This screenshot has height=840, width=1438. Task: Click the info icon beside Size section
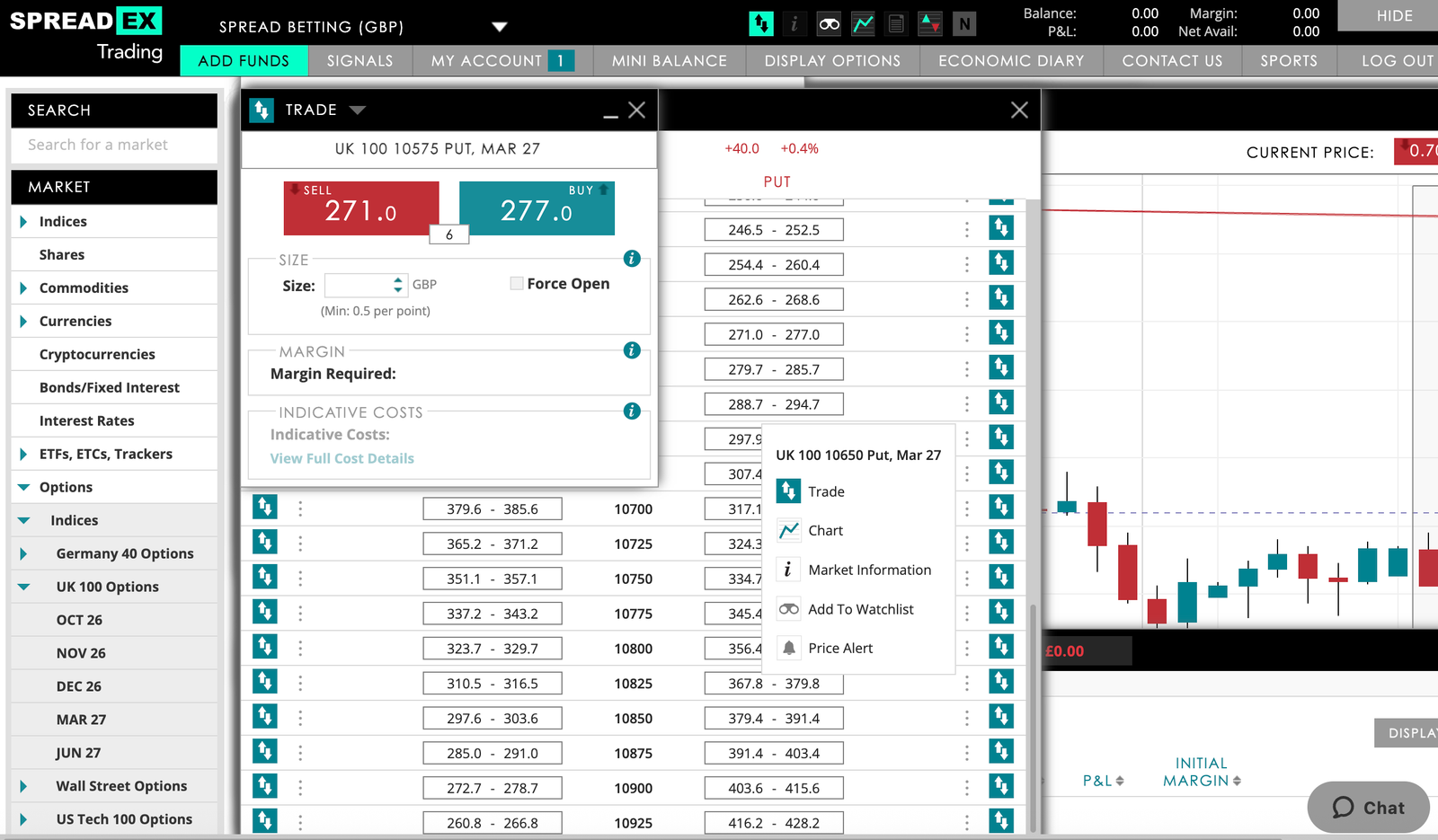(632, 259)
